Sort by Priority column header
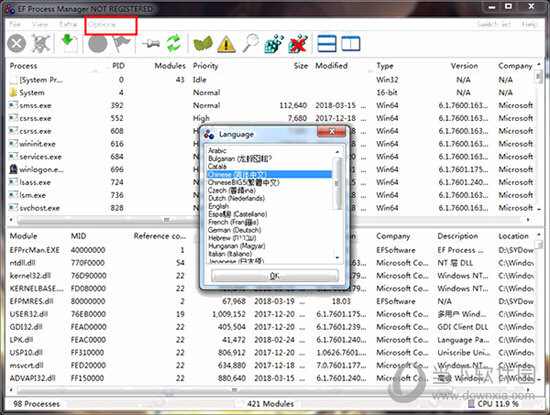This screenshot has width=550, height=415. (x=206, y=66)
